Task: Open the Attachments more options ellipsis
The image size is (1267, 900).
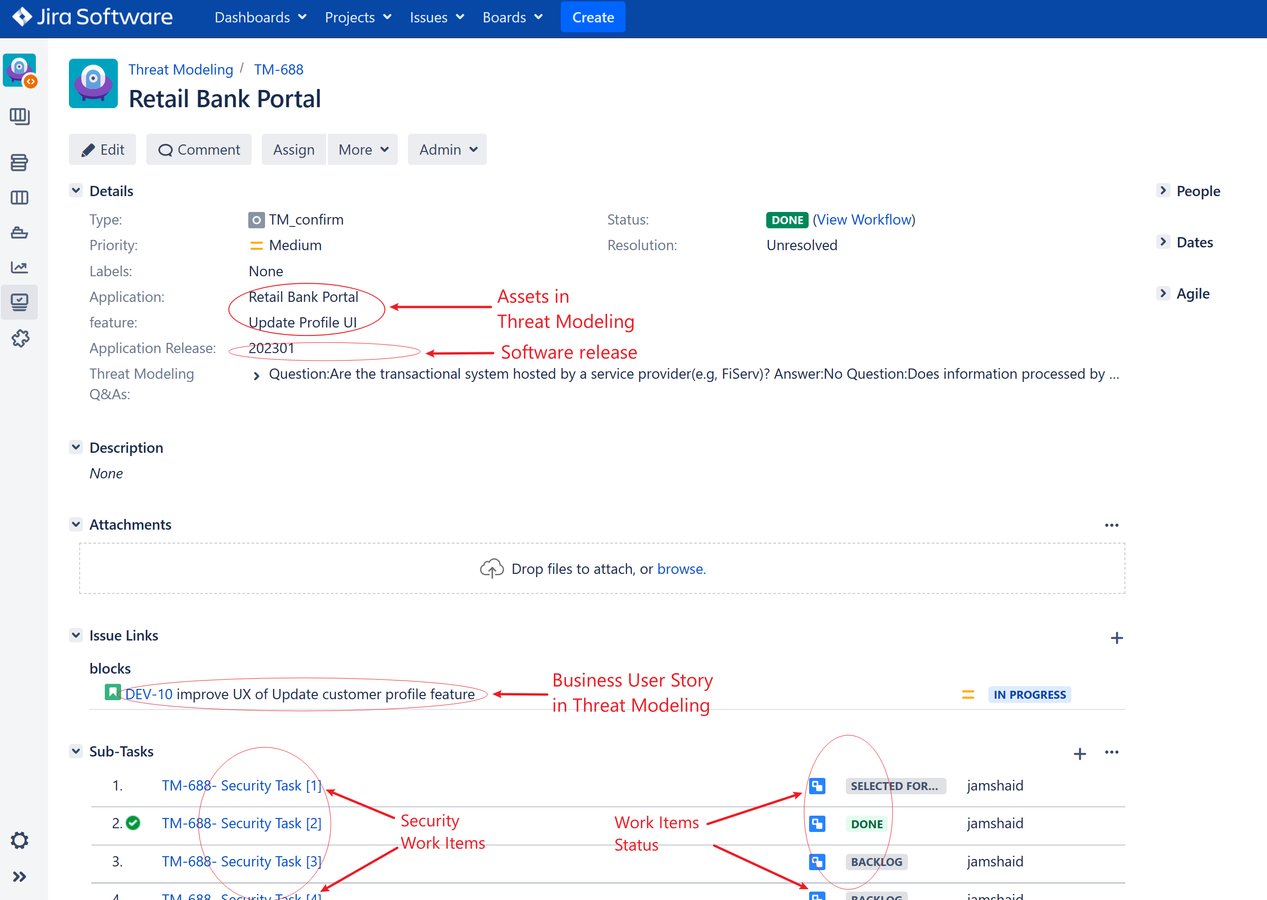Action: (x=1112, y=525)
